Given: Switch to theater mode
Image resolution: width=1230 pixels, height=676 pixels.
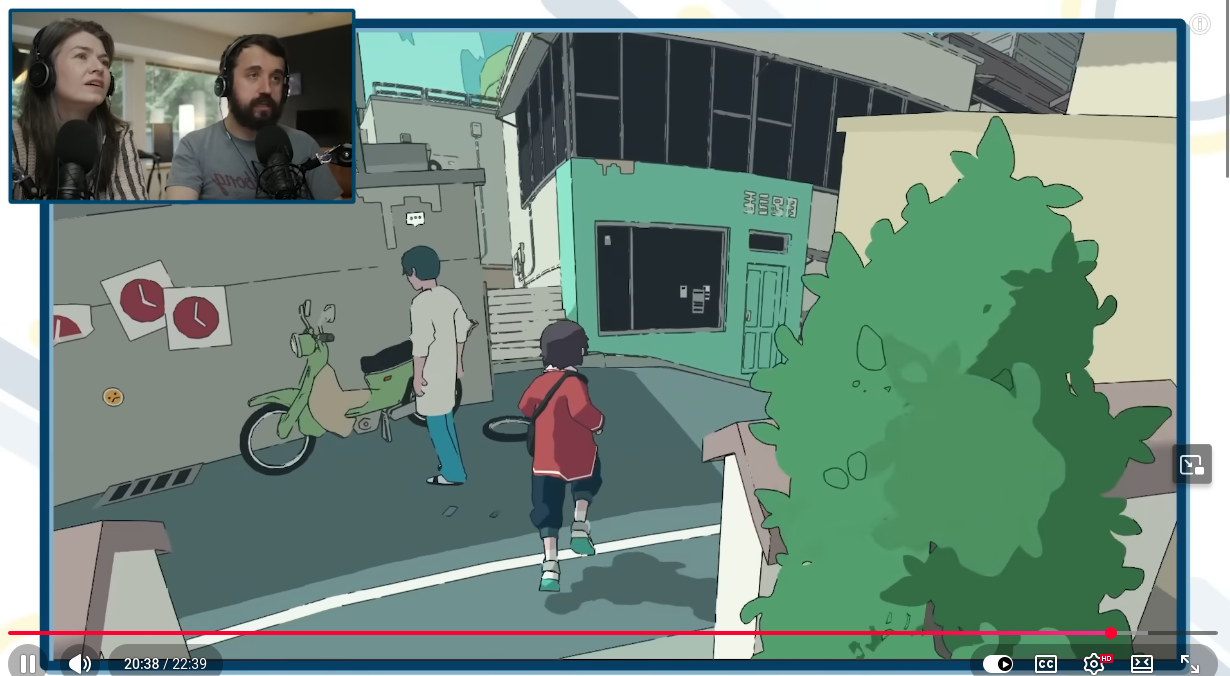Looking at the screenshot, I should coord(1142,664).
